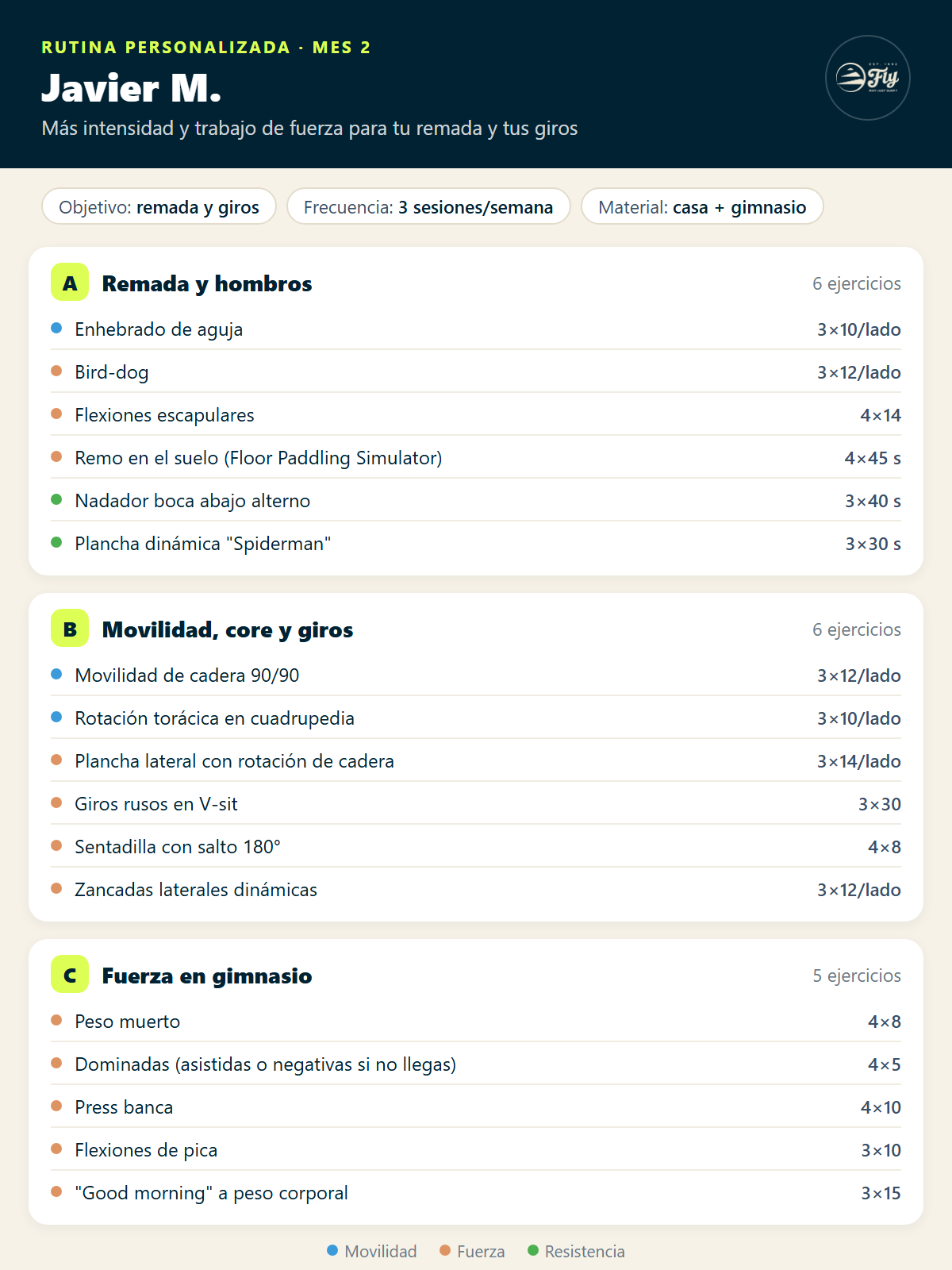Select Dominadas (asistidas o negativas si no llegas)

pos(476,1064)
